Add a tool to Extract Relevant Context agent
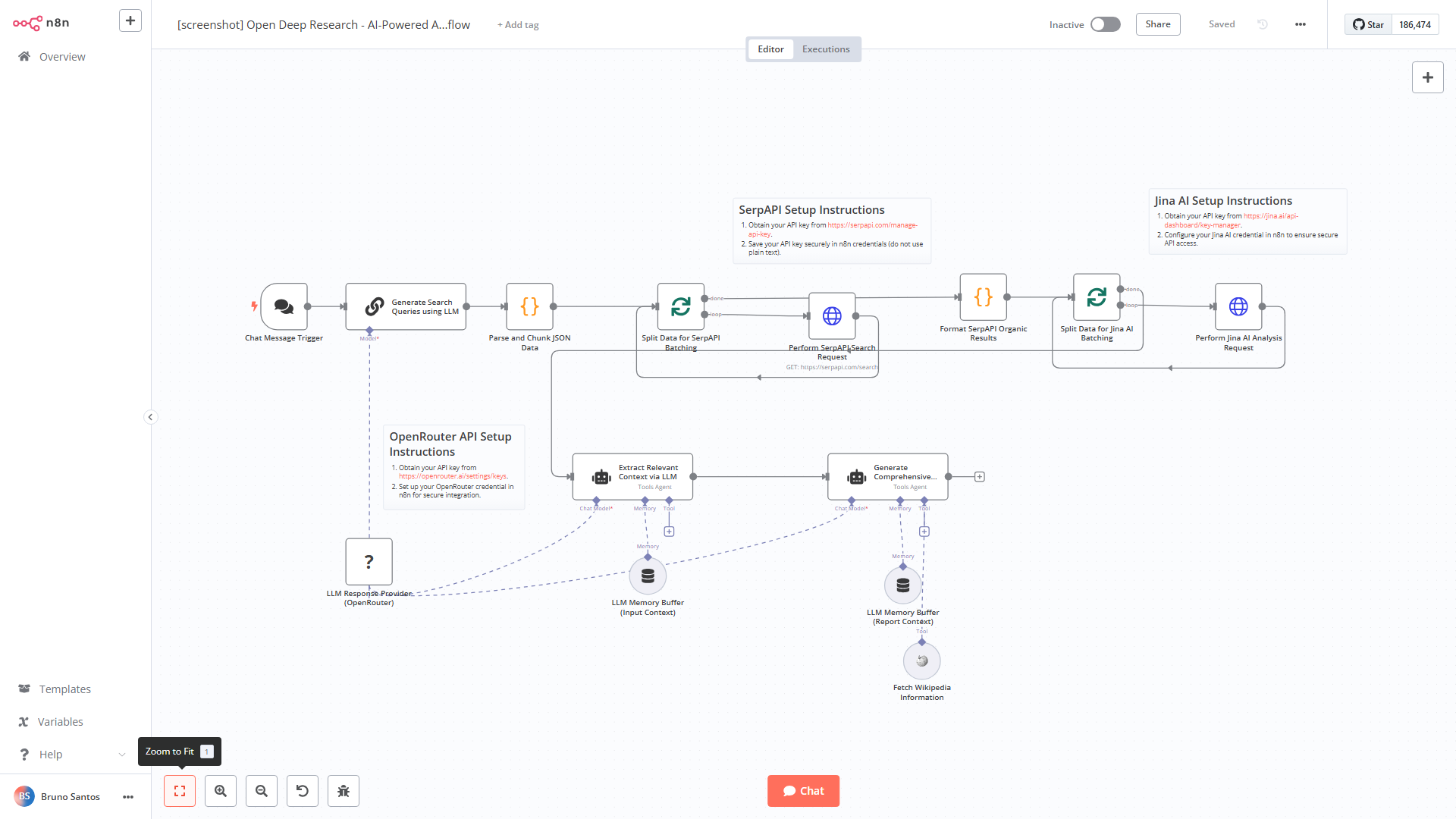Screen dimensions: 1456x819 click(669, 532)
